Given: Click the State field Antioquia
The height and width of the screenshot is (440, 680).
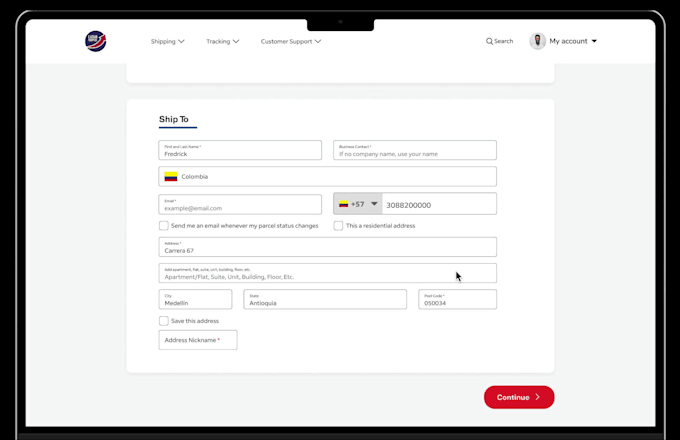Looking at the screenshot, I should 325,299.
